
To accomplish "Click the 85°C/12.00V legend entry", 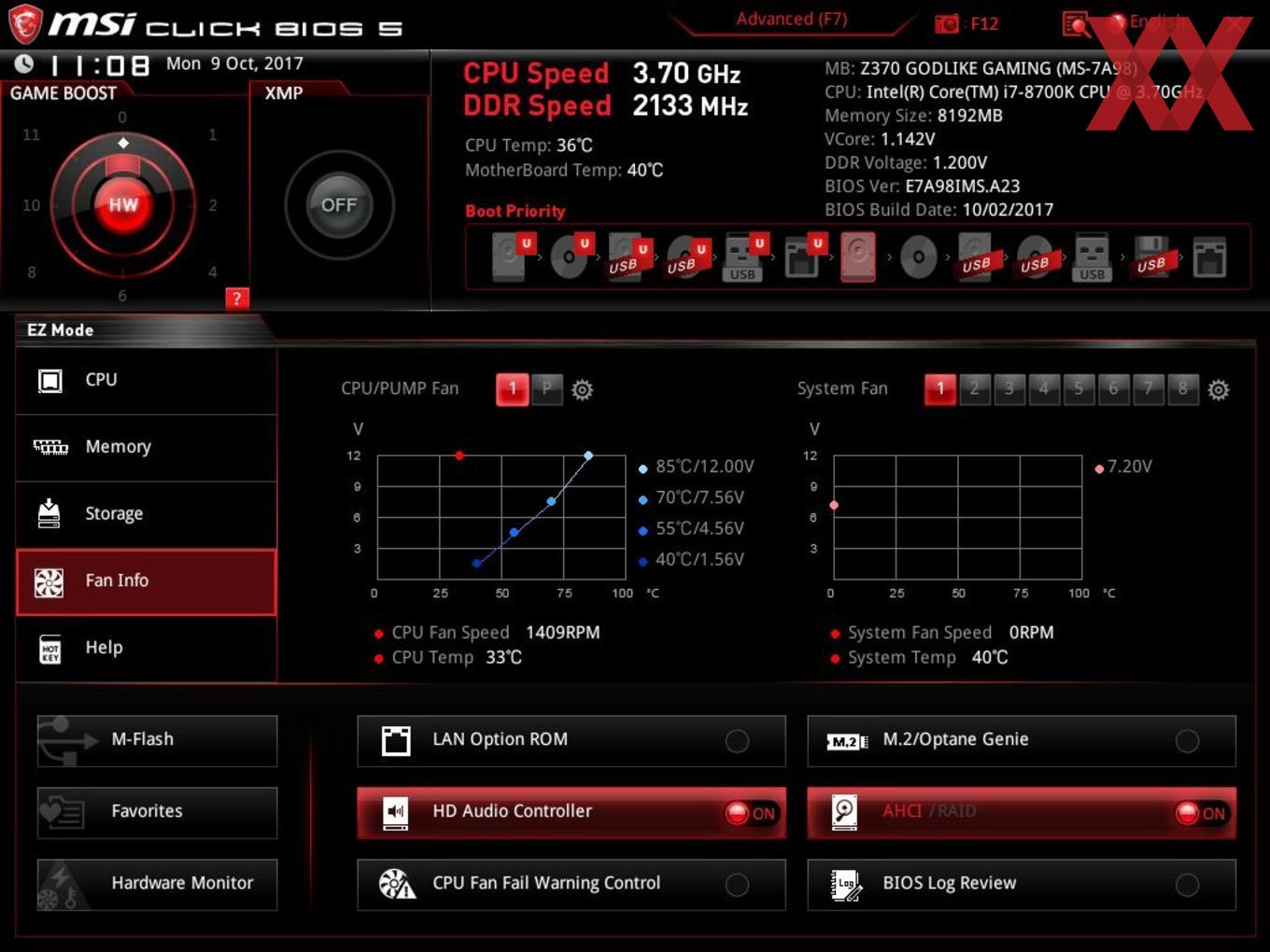I will (697, 467).
